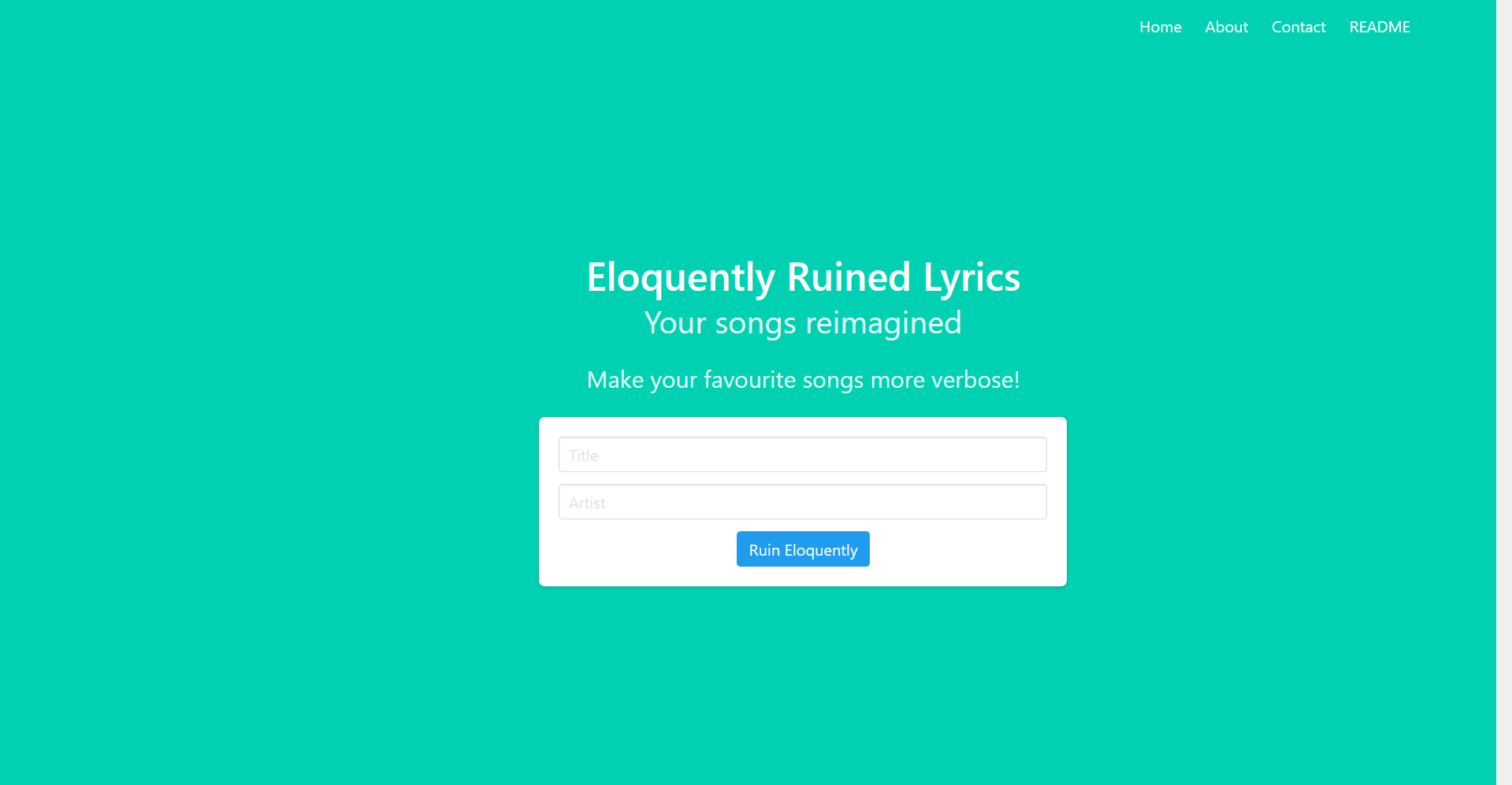Open About from the top navigation
1512x785 pixels.
1226,26
